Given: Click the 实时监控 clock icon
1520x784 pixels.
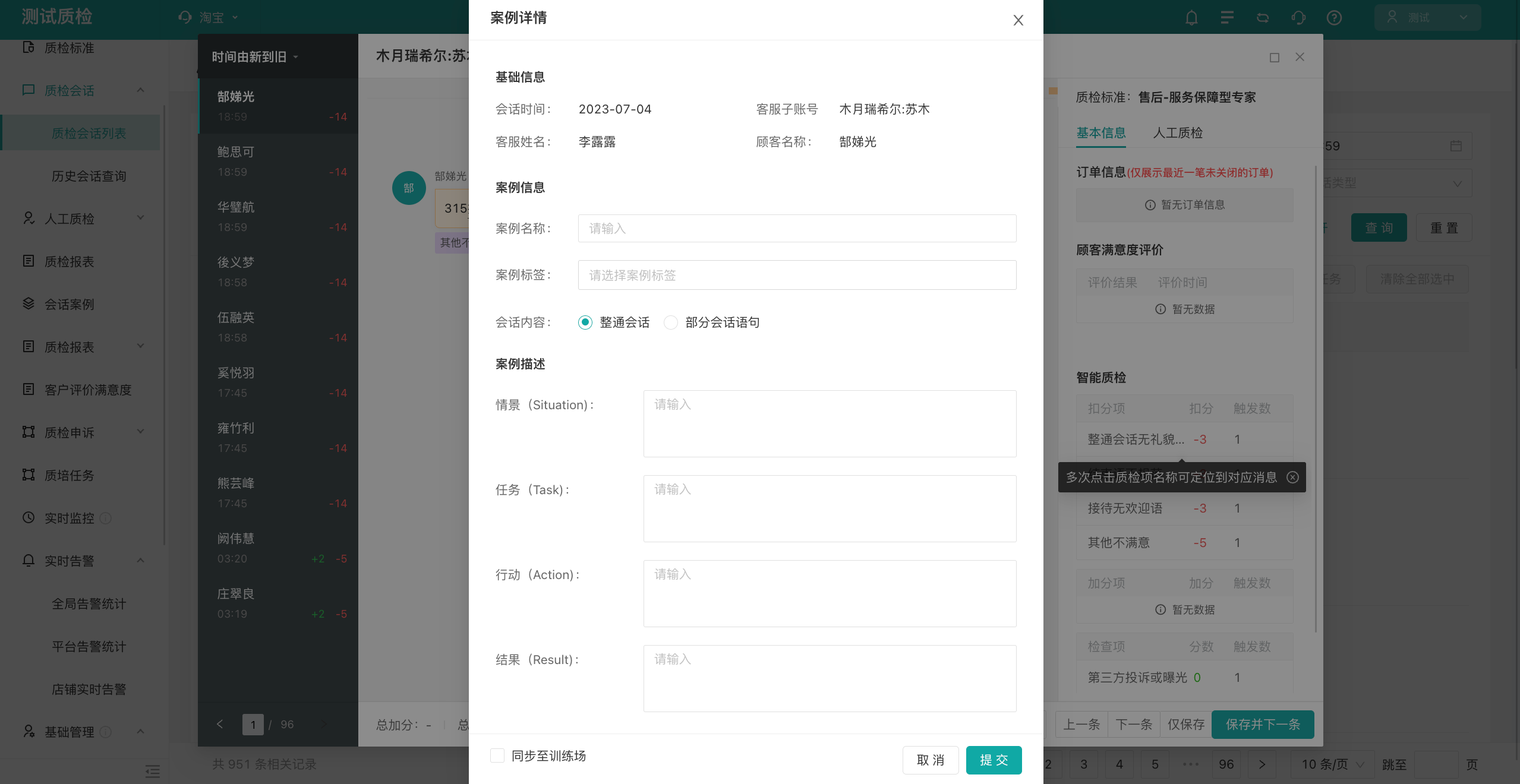Looking at the screenshot, I should click(28, 518).
